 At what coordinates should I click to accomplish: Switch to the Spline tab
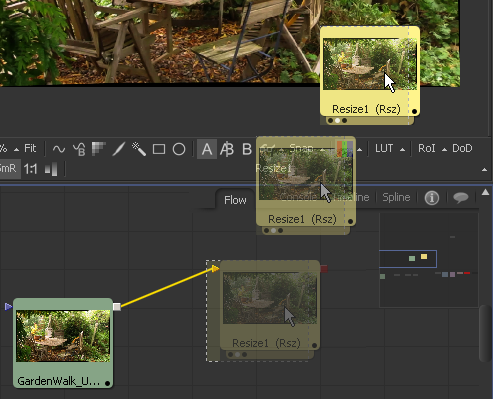pos(396,197)
